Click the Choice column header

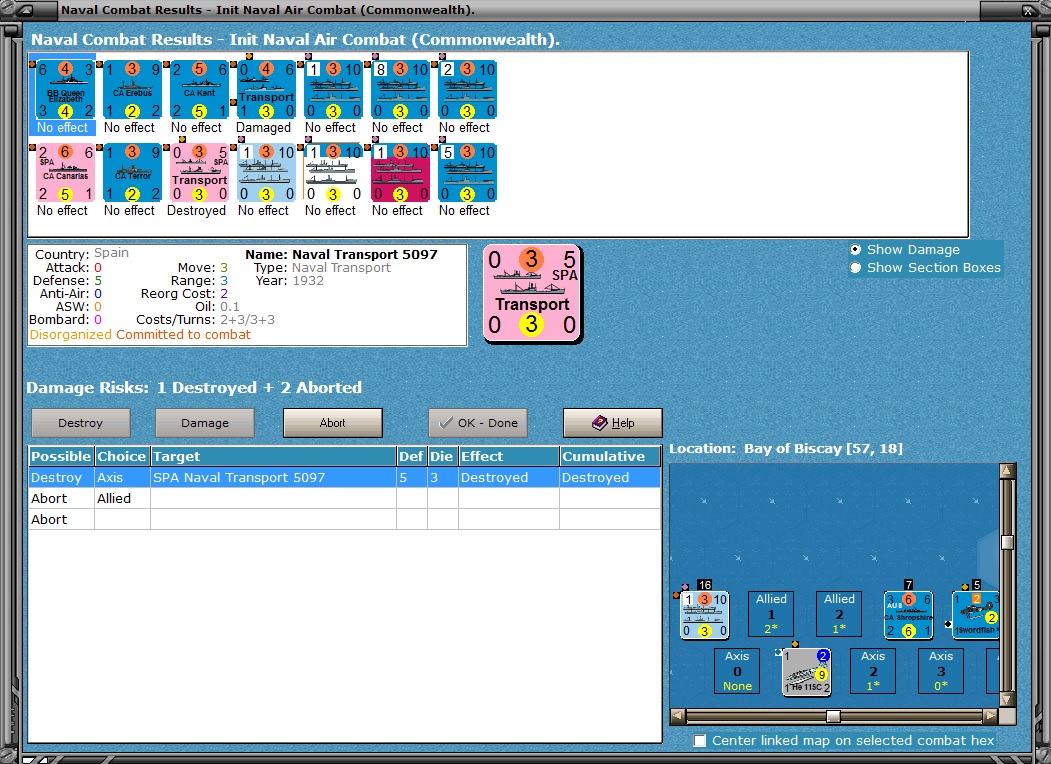point(122,456)
